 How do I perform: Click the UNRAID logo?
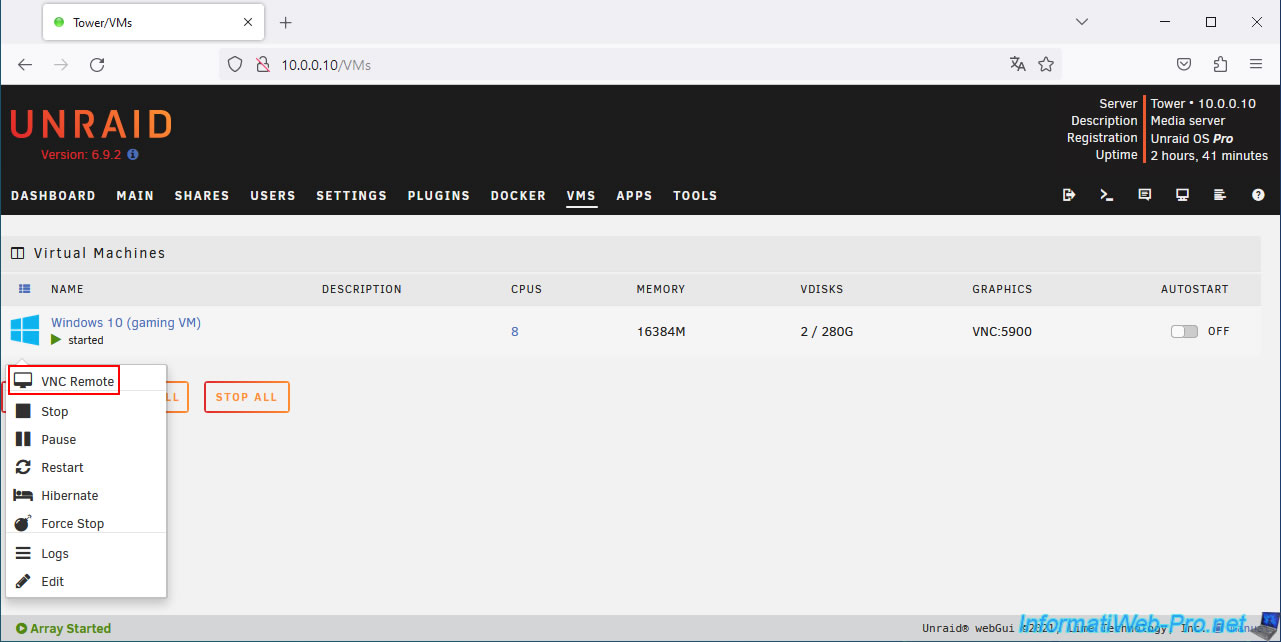[91, 124]
